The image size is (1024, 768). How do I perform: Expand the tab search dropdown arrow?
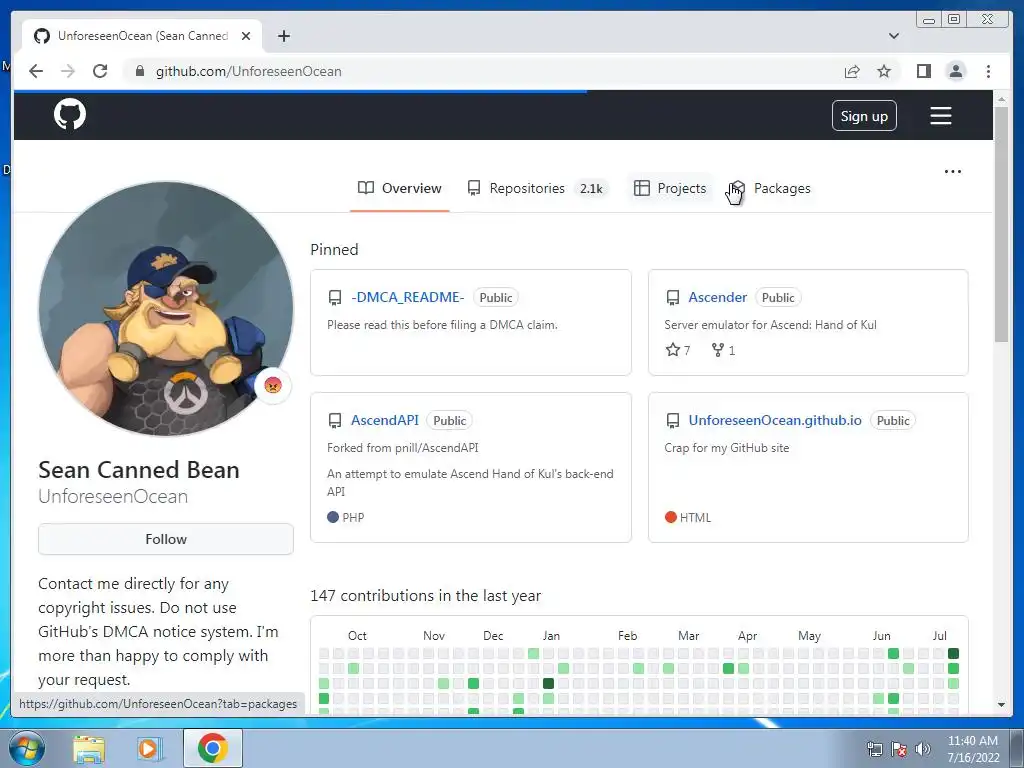[x=894, y=36]
